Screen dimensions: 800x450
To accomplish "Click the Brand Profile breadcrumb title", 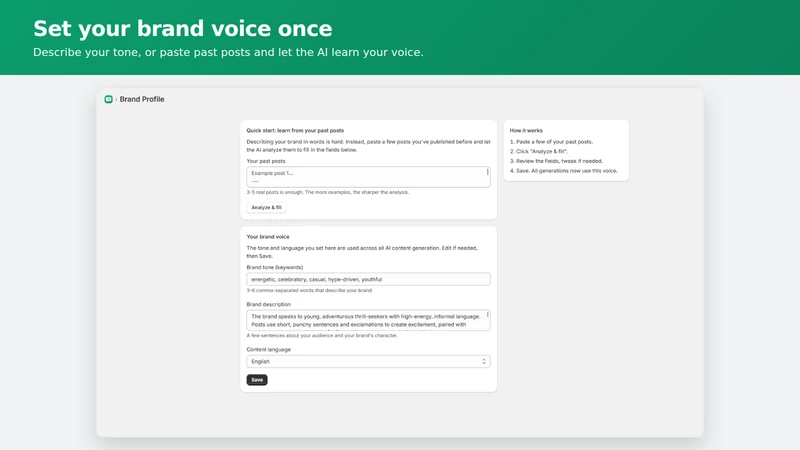I will [142, 99].
